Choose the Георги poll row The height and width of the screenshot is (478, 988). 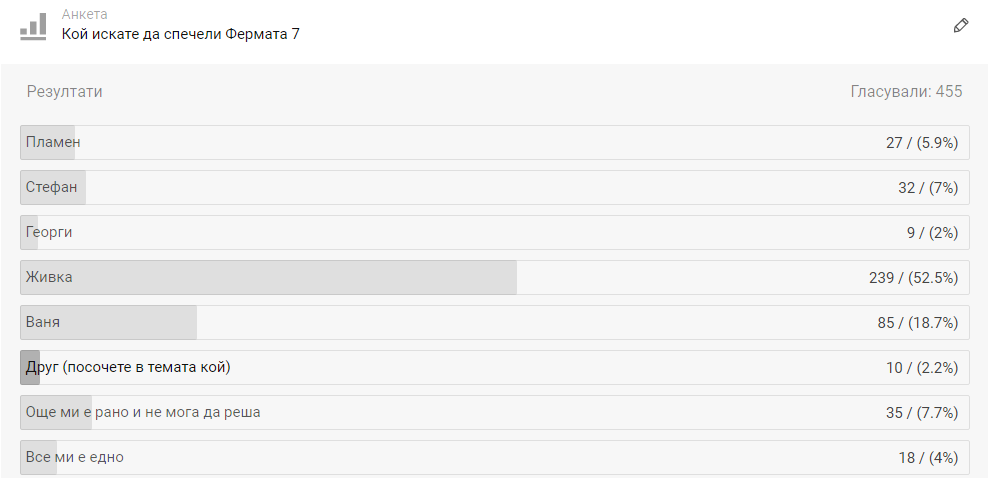495,232
